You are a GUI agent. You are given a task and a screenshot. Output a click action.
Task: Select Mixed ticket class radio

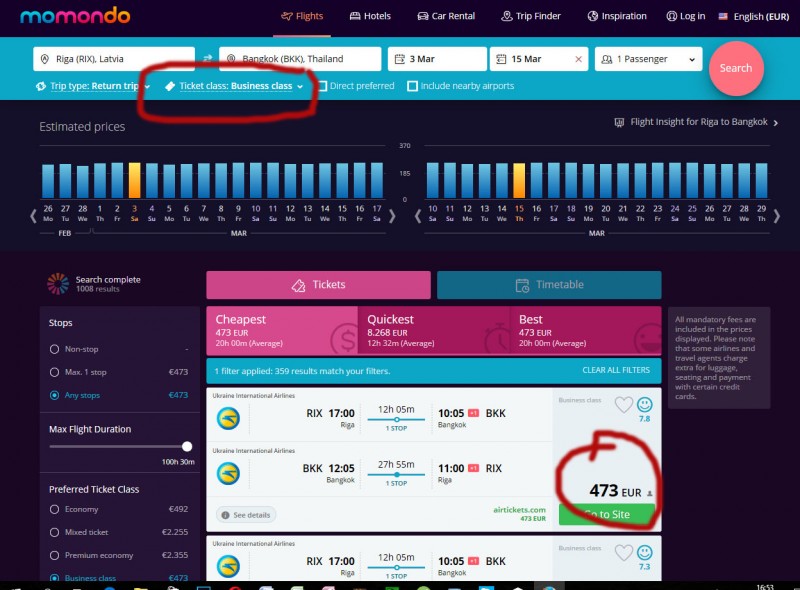pyautogui.click(x=55, y=532)
